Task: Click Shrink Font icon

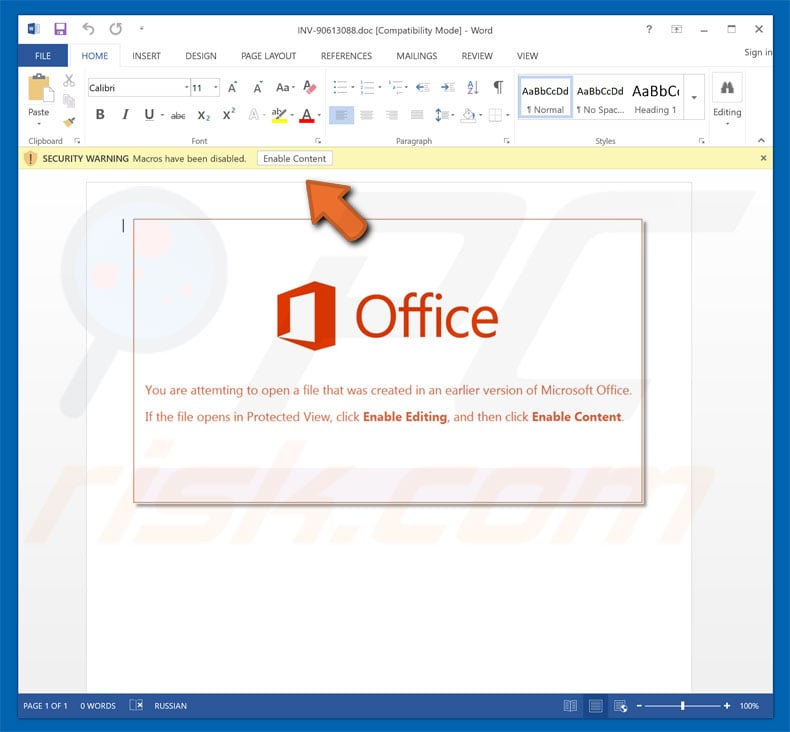Action: (x=257, y=88)
